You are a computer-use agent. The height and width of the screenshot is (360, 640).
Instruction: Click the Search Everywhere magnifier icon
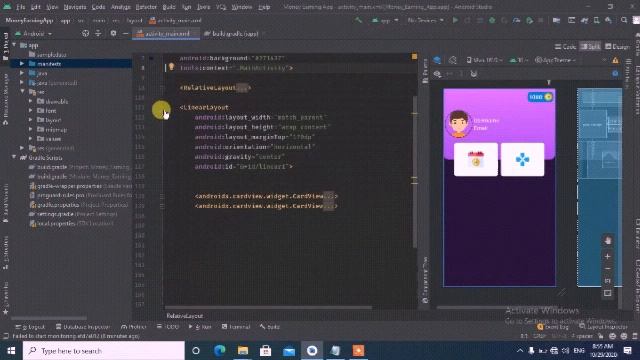(x=624, y=20)
